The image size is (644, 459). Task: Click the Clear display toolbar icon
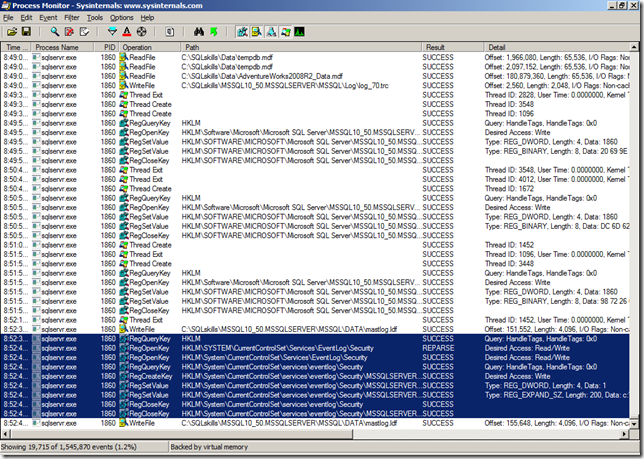[x=84, y=32]
